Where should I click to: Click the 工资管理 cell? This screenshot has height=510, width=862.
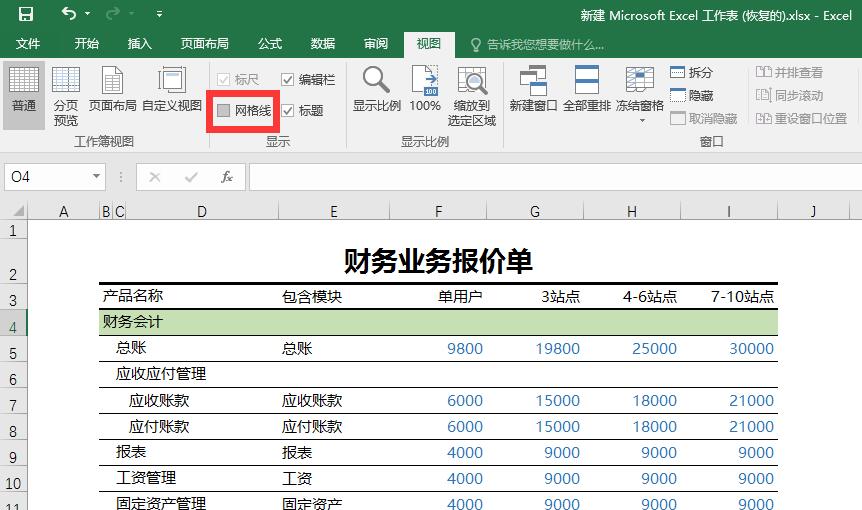tap(146, 478)
